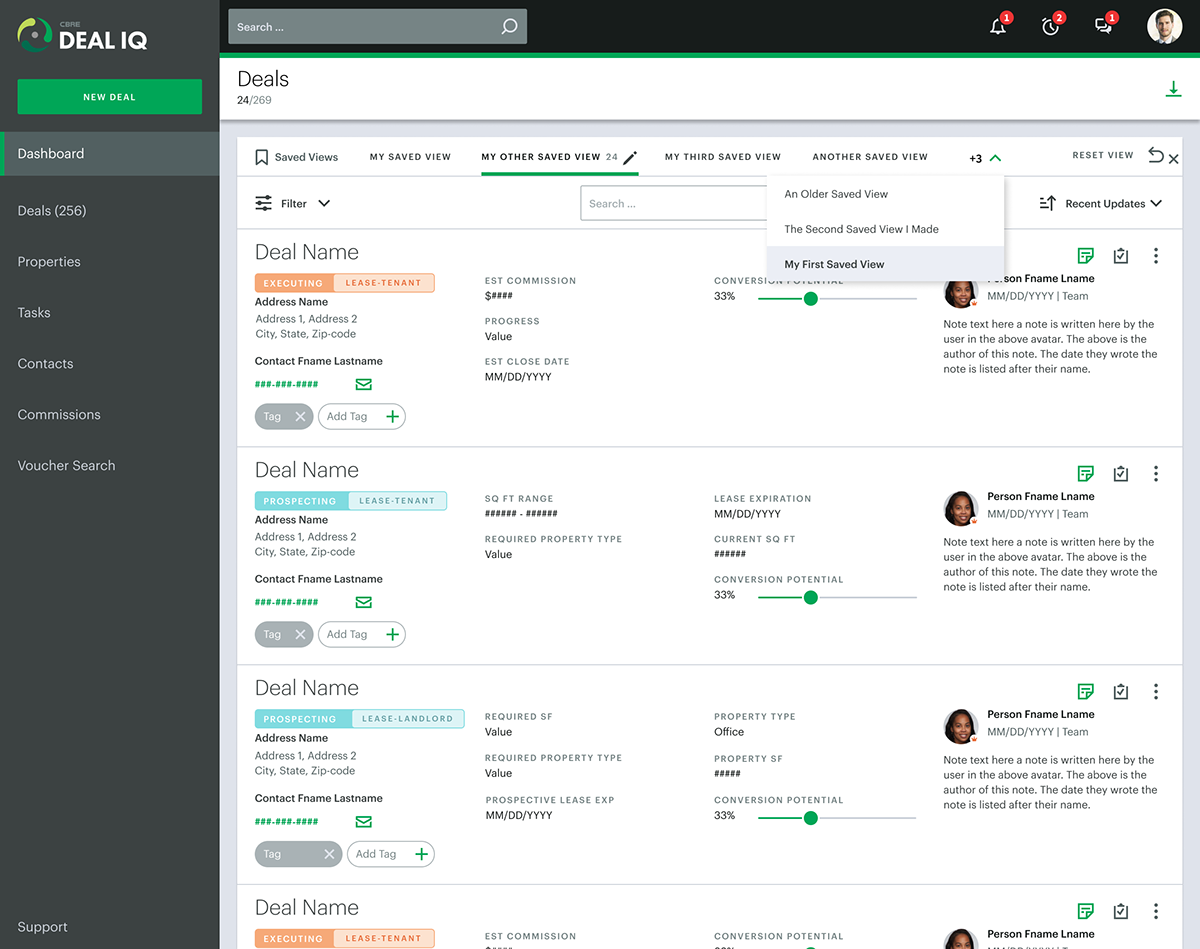Focus the deals list Search field
Viewport: 1200px width, 949px height.
675,203
